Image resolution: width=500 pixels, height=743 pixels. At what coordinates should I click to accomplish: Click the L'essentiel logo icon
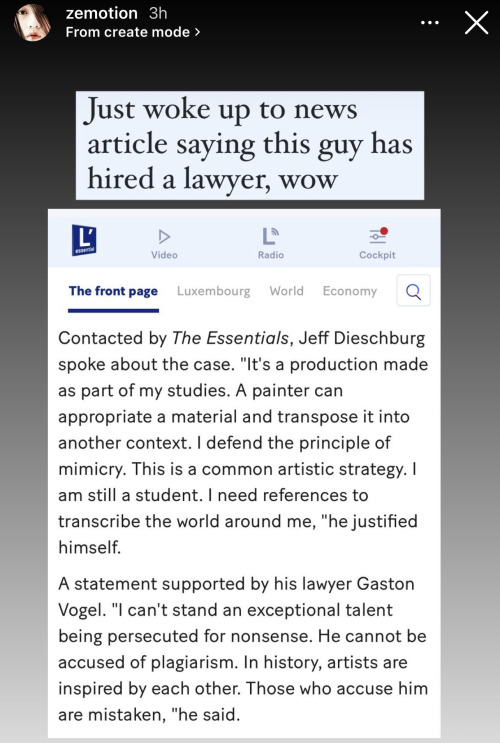(x=84, y=240)
